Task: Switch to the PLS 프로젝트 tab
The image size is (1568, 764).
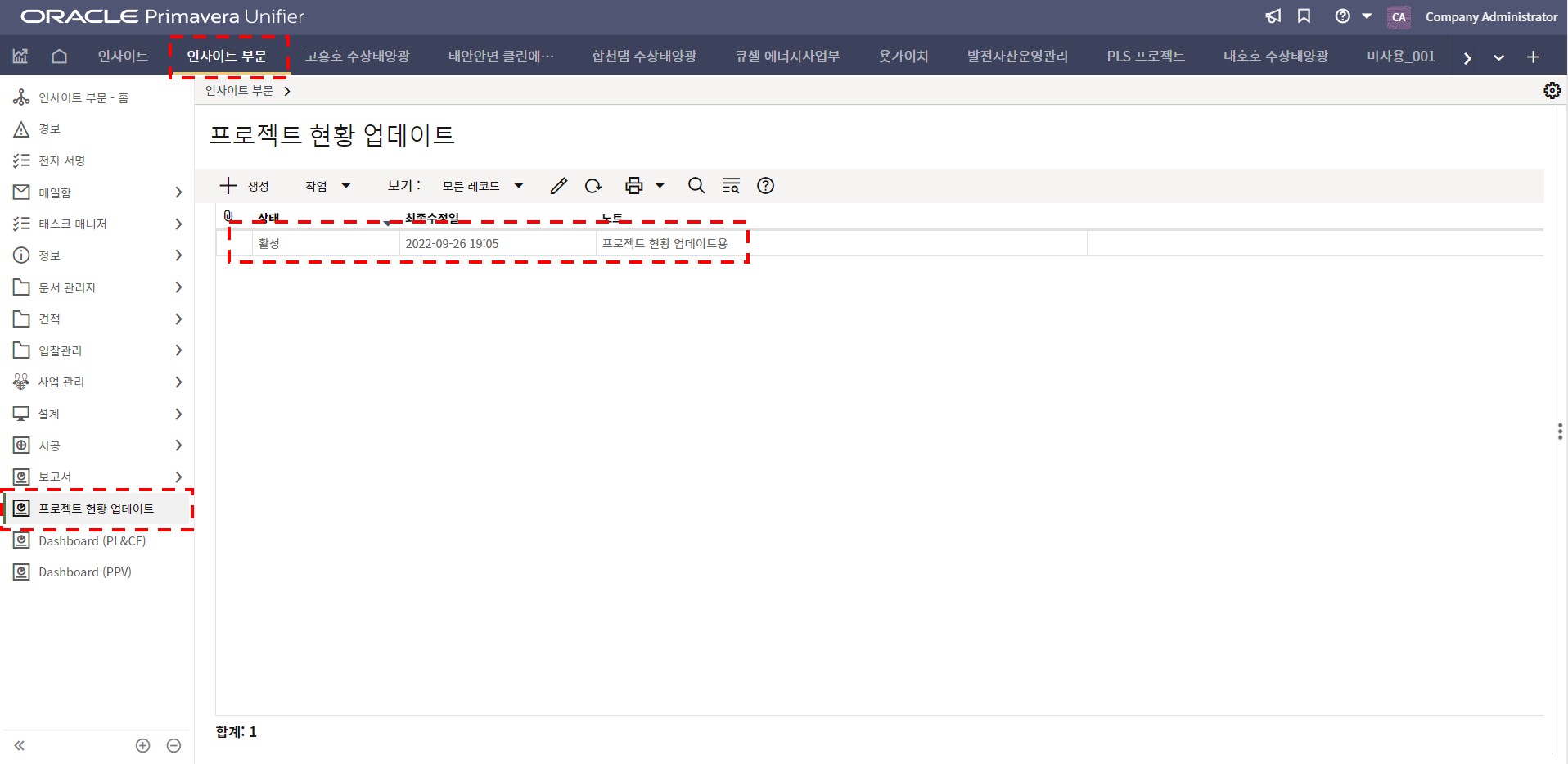Action: coord(1145,57)
